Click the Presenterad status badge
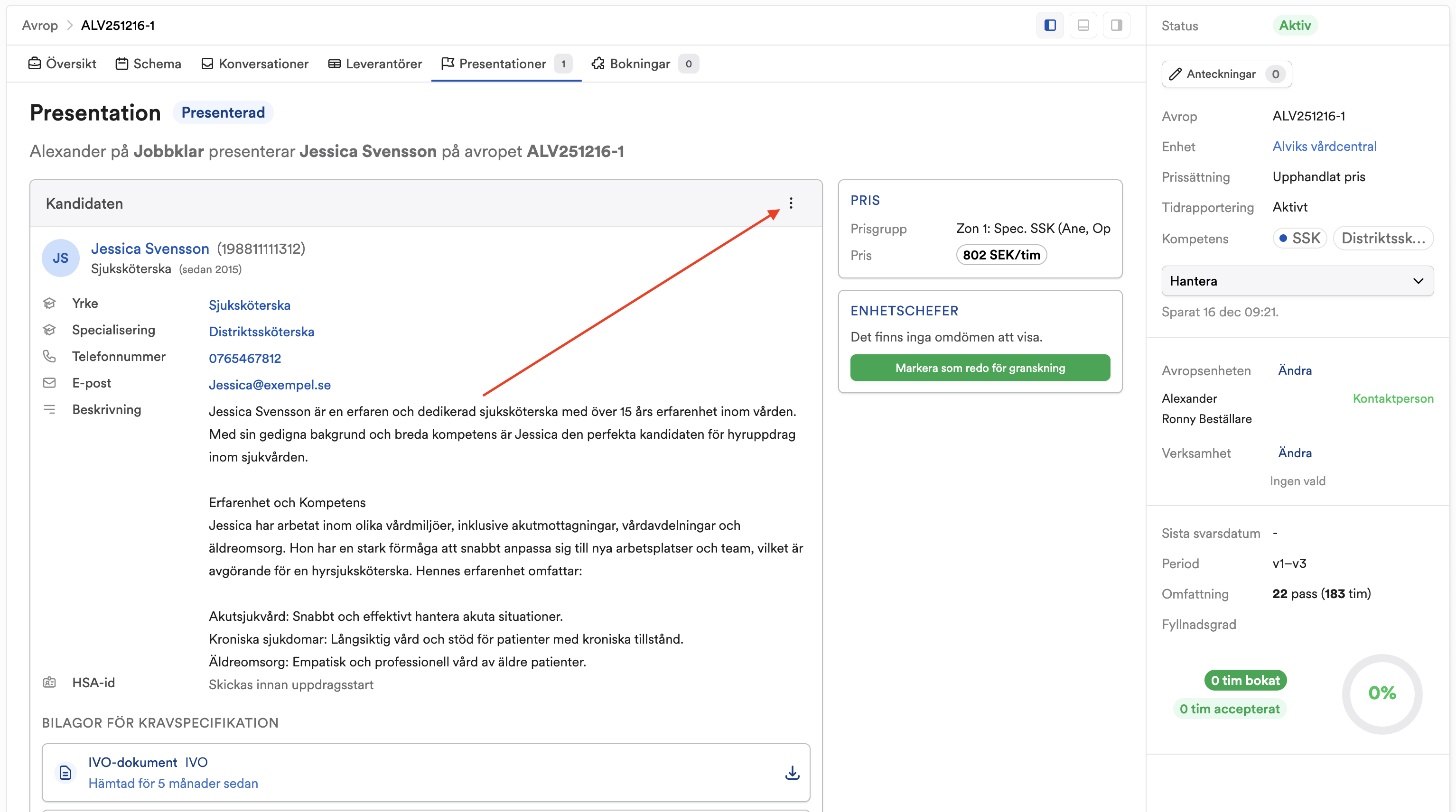 223,112
